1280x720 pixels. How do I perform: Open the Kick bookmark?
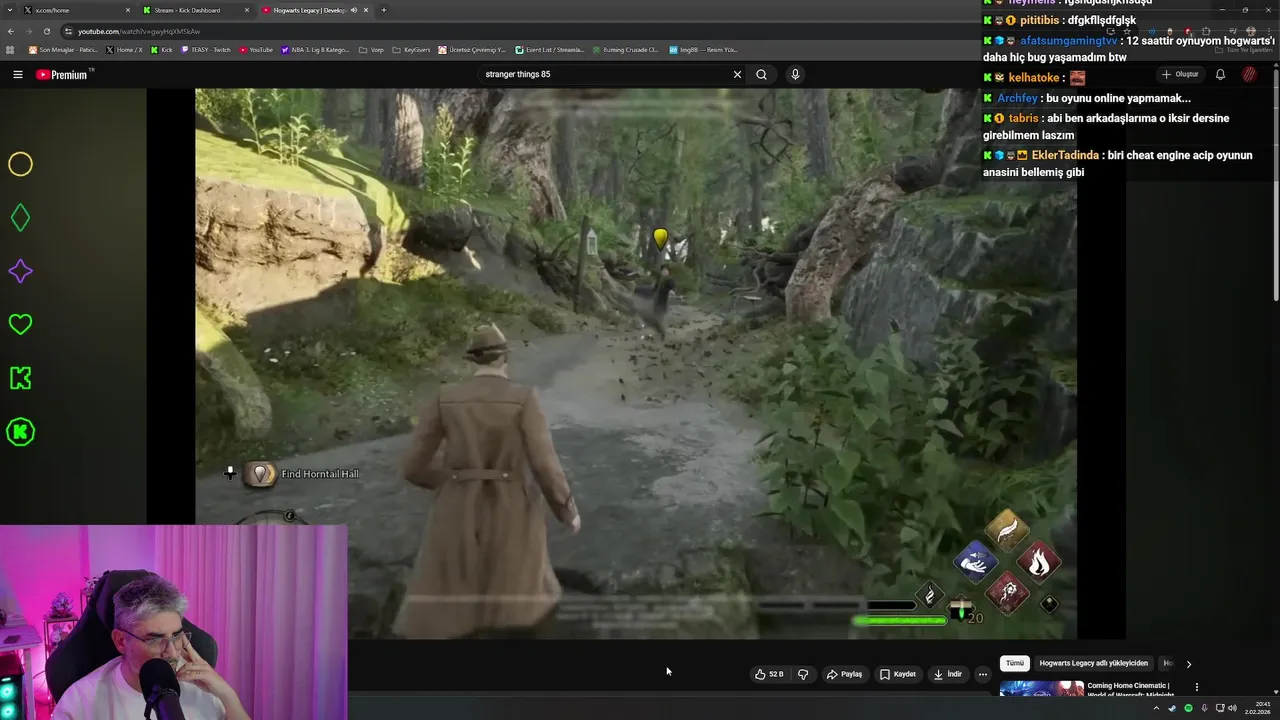[161, 49]
